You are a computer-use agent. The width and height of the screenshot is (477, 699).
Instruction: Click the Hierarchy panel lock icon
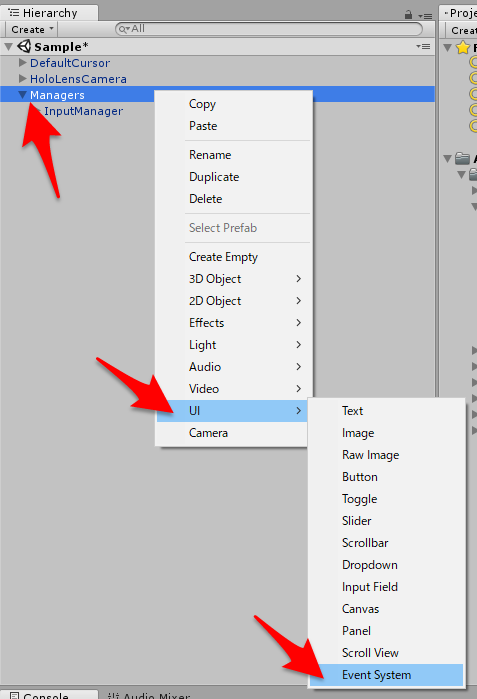click(x=408, y=15)
